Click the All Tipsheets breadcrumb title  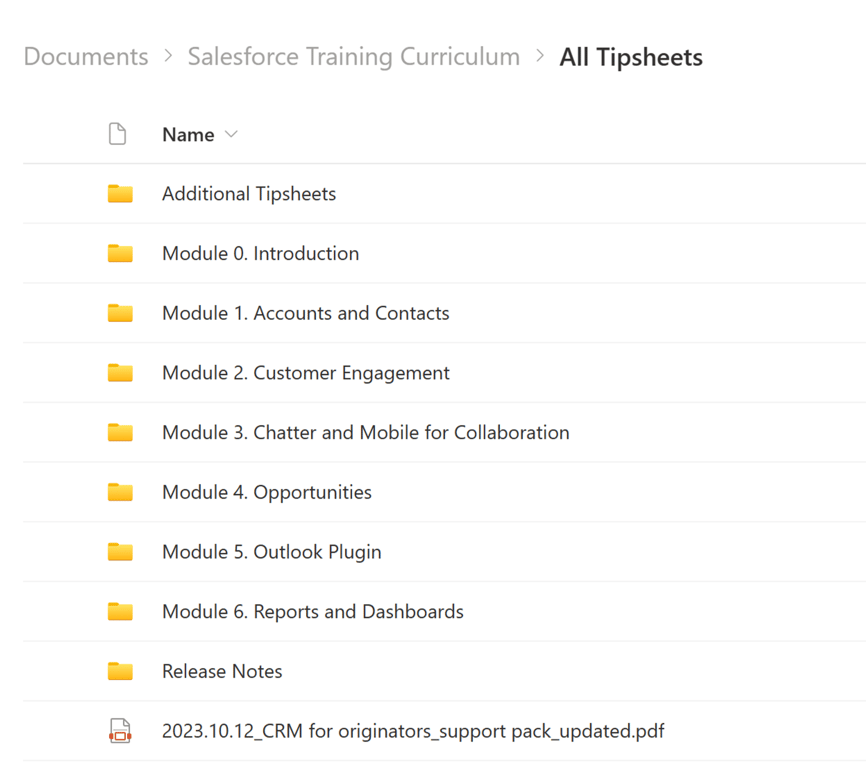(x=631, y=57)
